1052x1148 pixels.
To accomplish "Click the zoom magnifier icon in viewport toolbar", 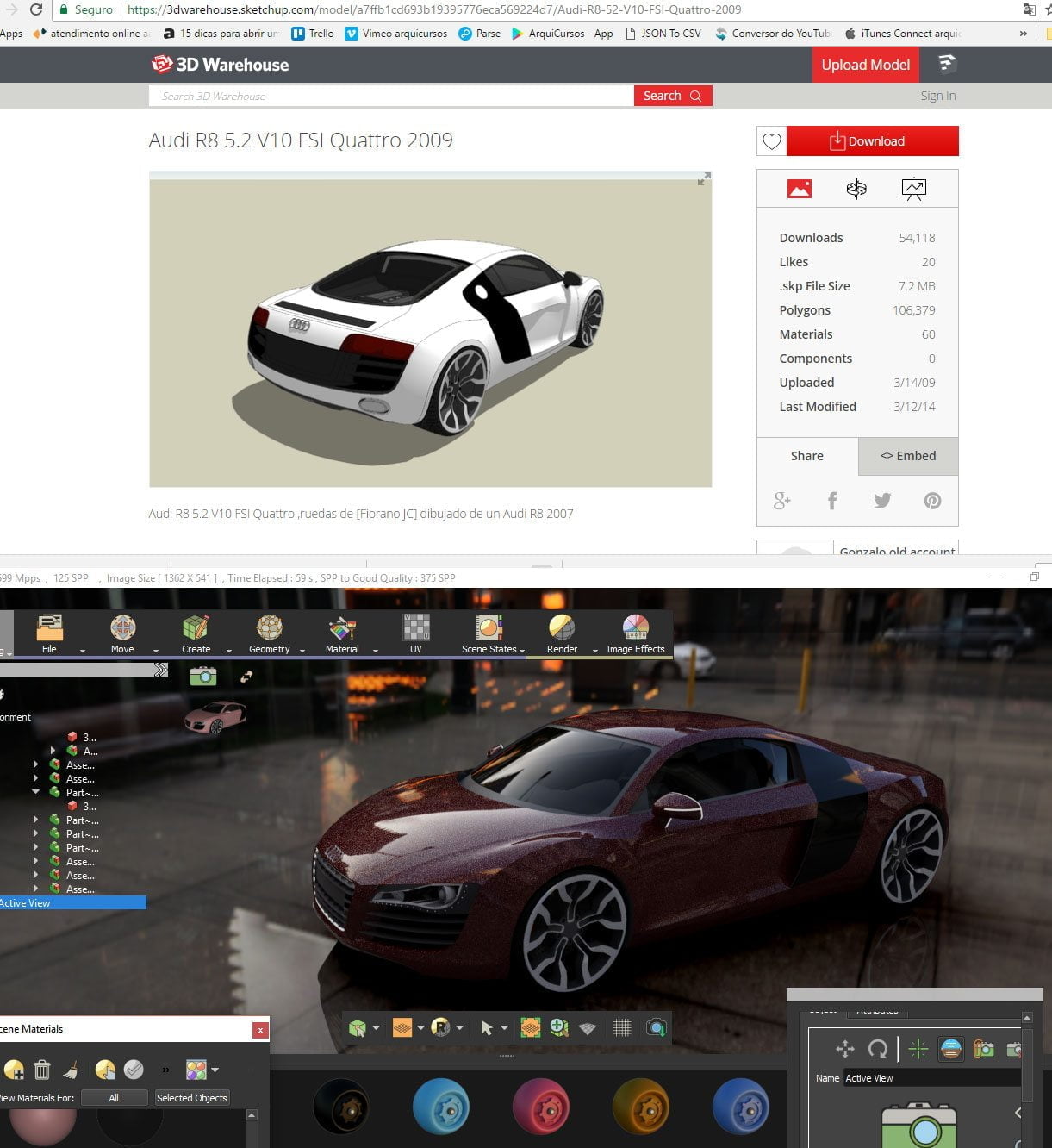I will 559,1027.
